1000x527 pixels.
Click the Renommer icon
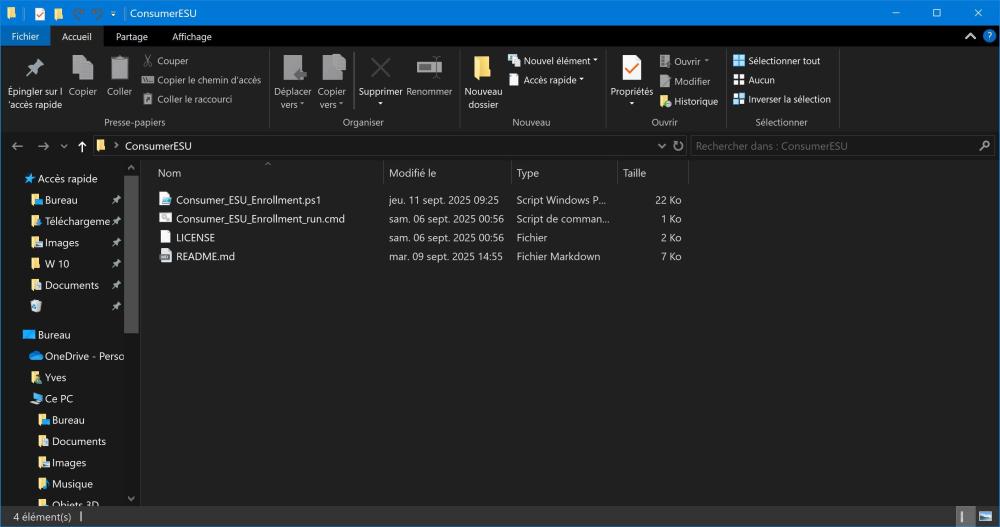pyautogui.click(x=429, y=68)
